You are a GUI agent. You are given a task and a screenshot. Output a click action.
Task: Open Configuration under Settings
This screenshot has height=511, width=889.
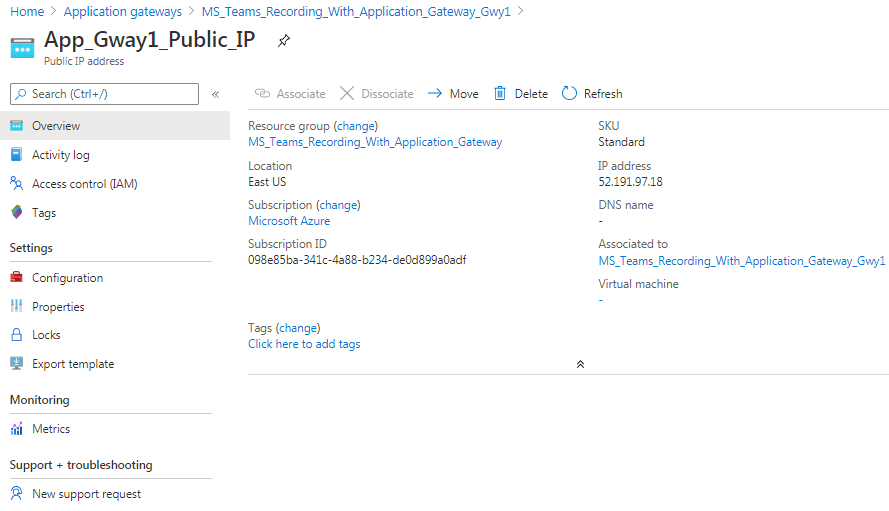67,277
